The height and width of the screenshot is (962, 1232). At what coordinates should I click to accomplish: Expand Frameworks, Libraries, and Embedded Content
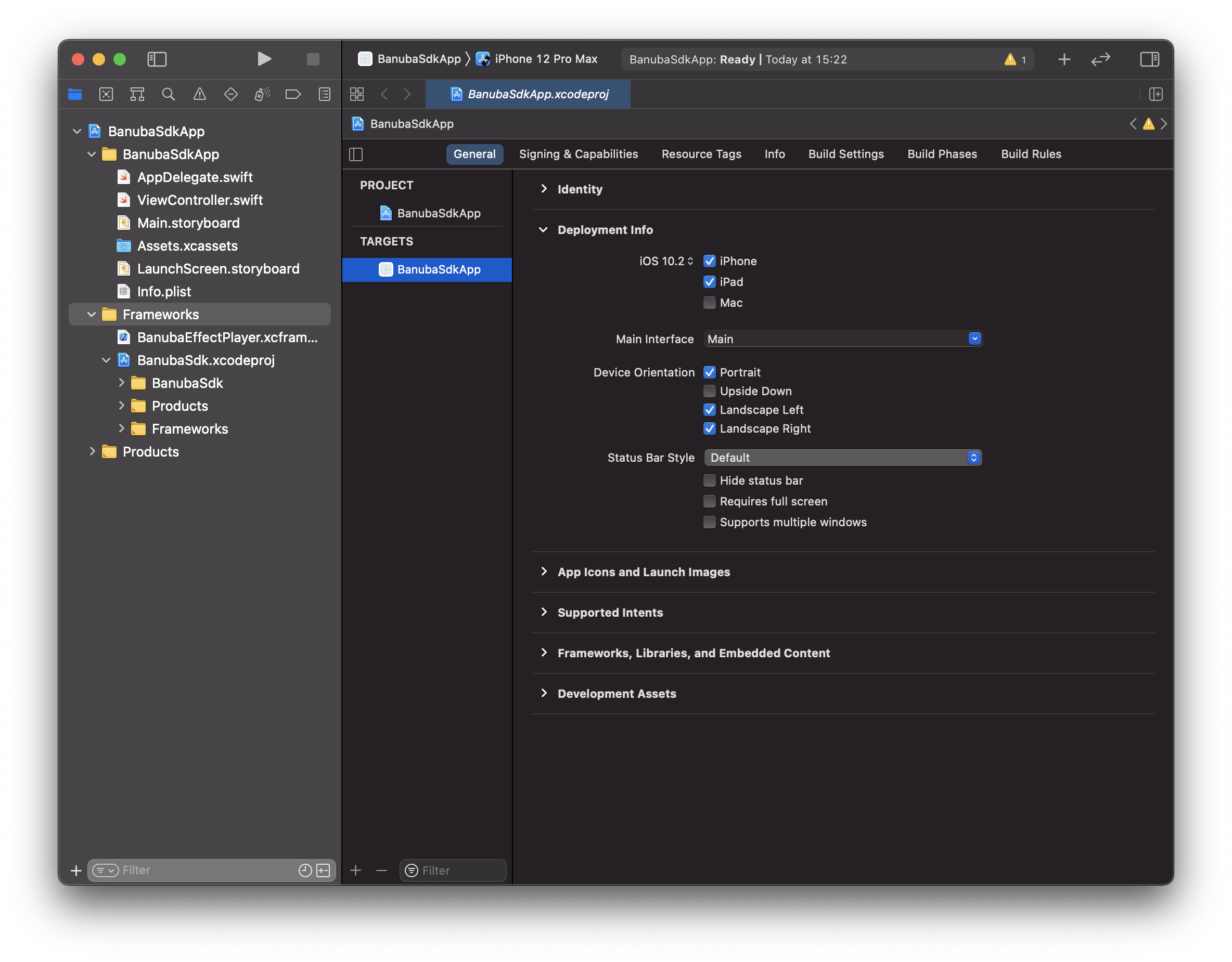pyautogui.click(x=544, y=653)
